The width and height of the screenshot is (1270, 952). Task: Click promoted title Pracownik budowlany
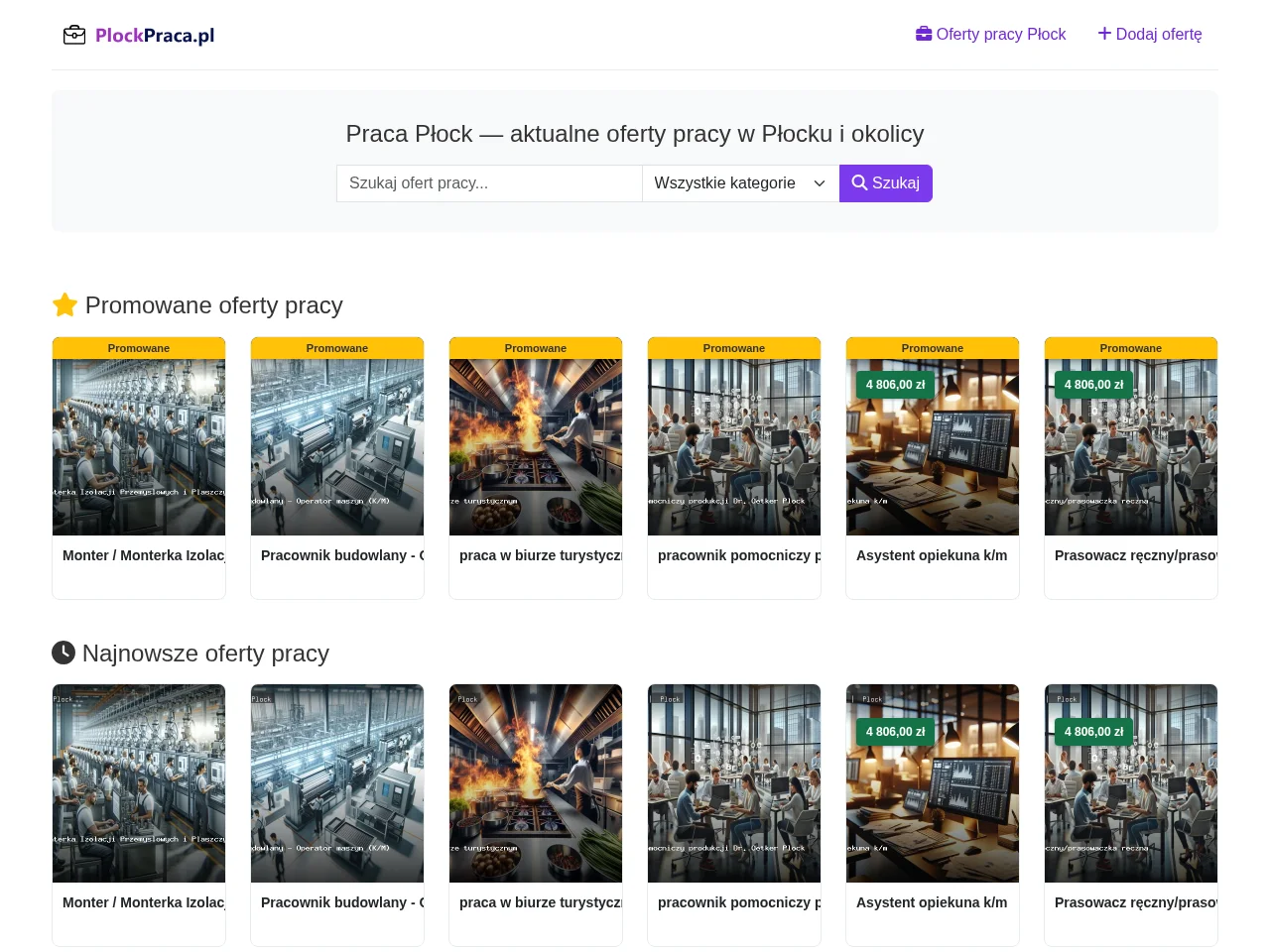[342, 555]
